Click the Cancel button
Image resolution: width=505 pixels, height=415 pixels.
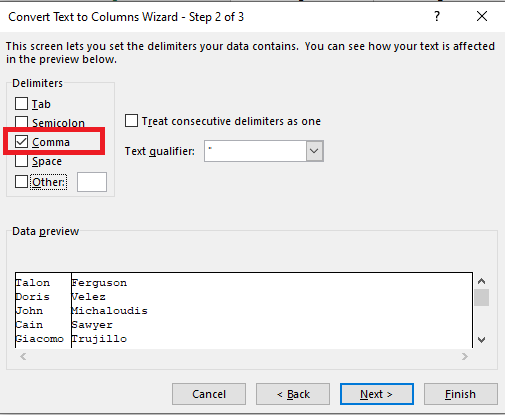point(209,394)
